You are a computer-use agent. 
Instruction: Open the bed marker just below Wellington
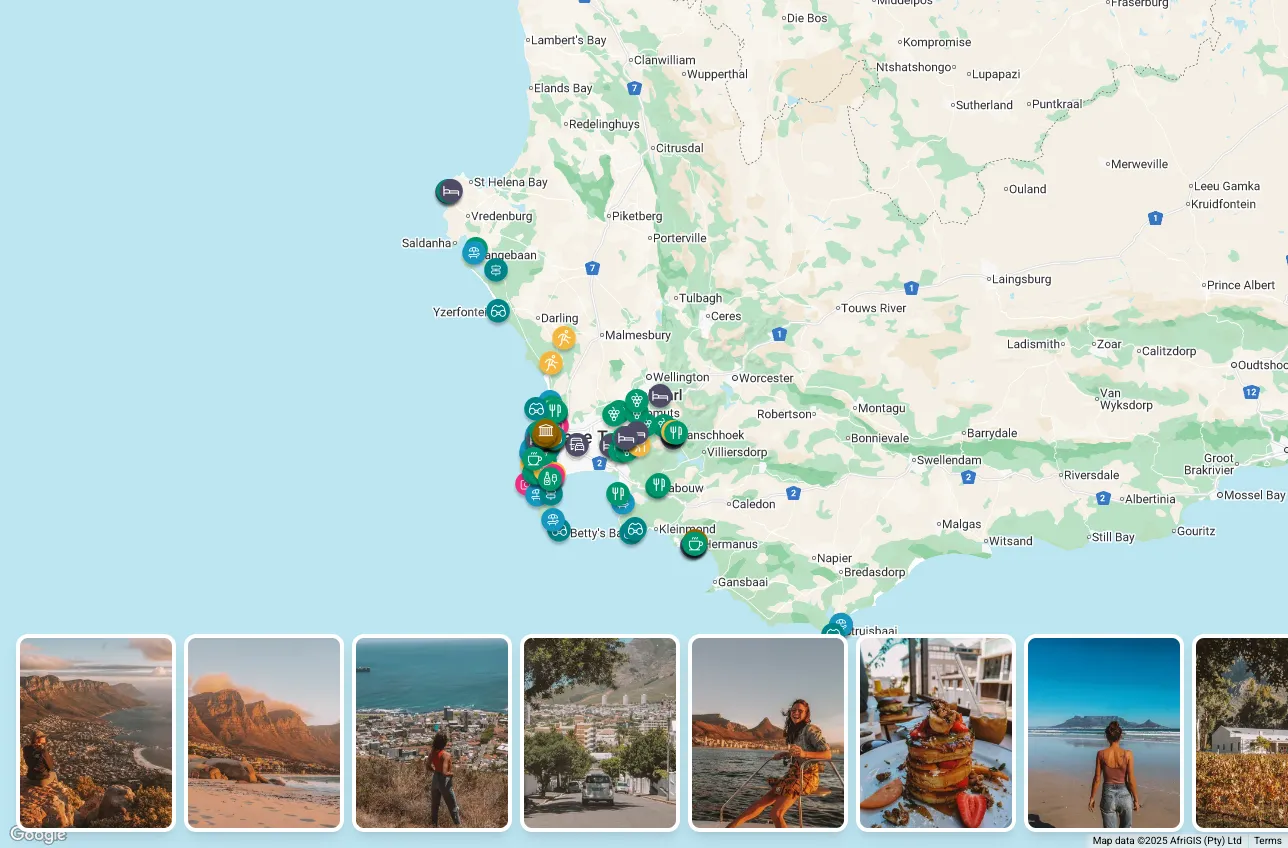(x=659, y=397)
